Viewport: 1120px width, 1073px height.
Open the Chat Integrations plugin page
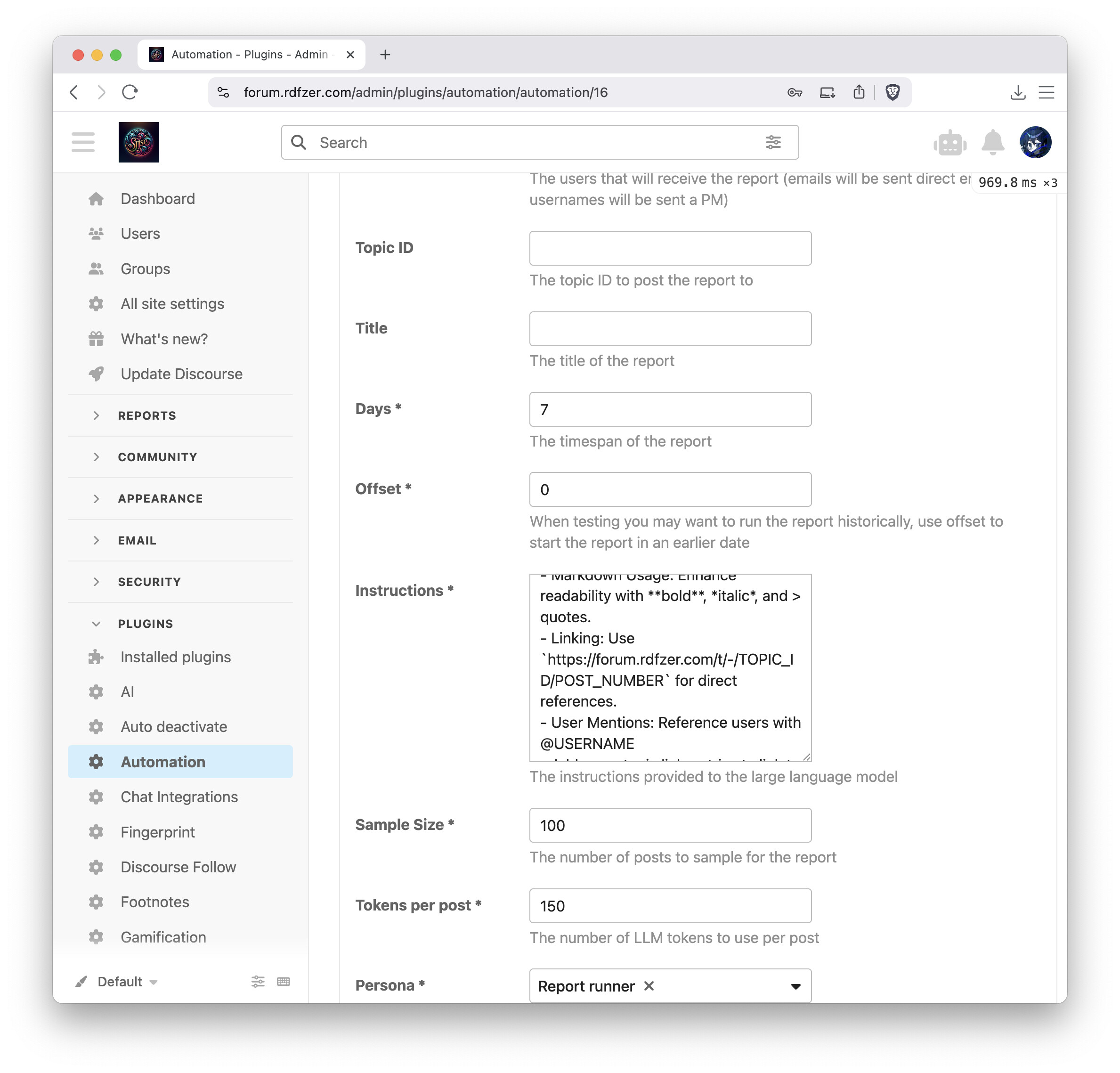(x=179, y=797)
